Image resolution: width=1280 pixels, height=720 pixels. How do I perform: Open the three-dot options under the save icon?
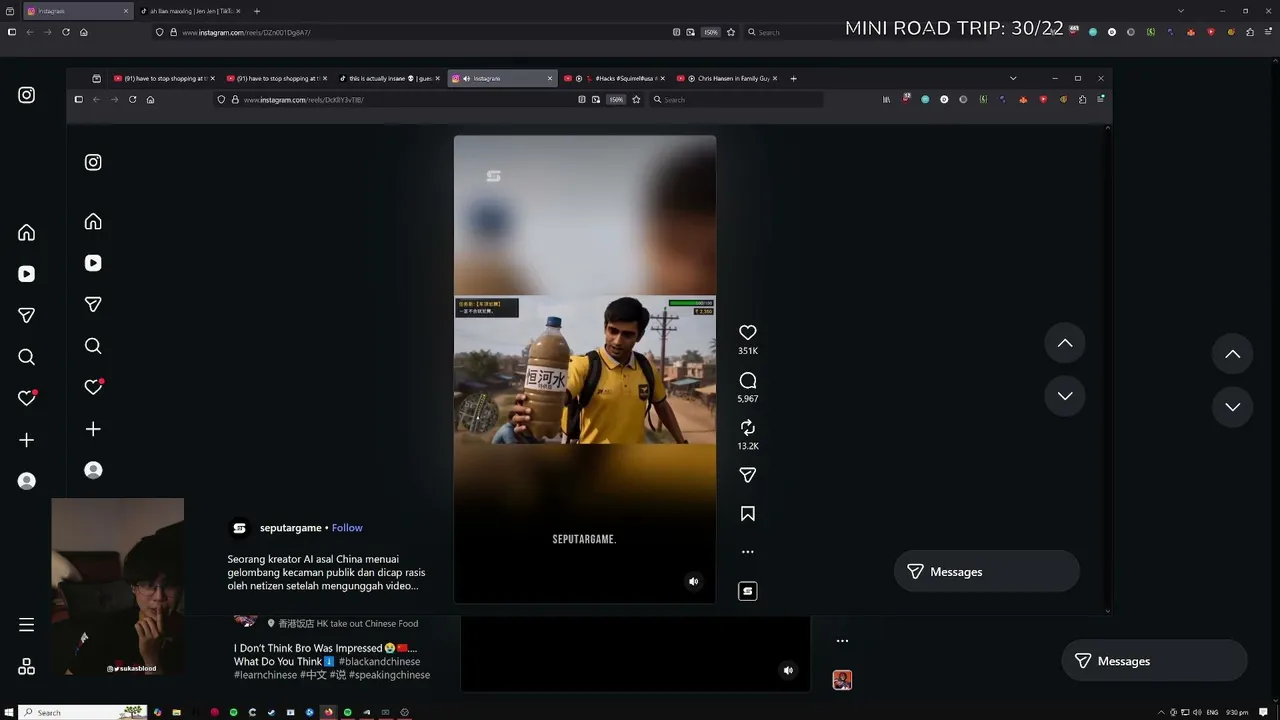[x=747, y=552]
